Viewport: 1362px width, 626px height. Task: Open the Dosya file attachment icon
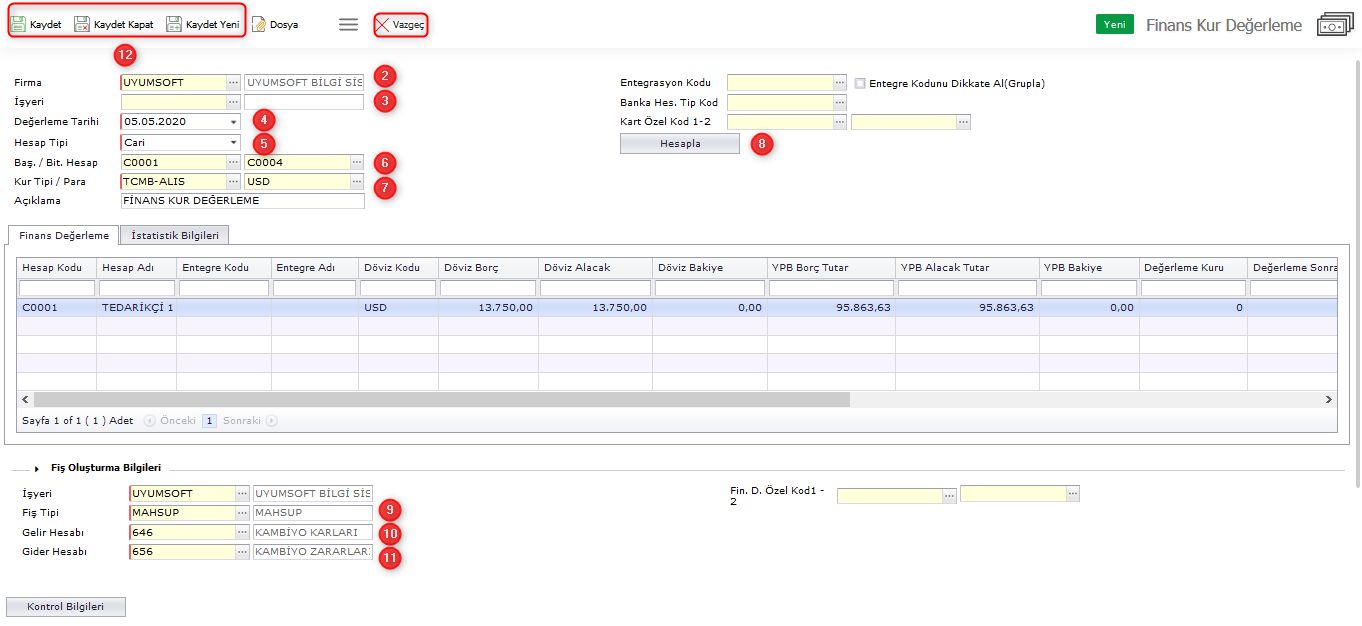(x=259, y=24)
